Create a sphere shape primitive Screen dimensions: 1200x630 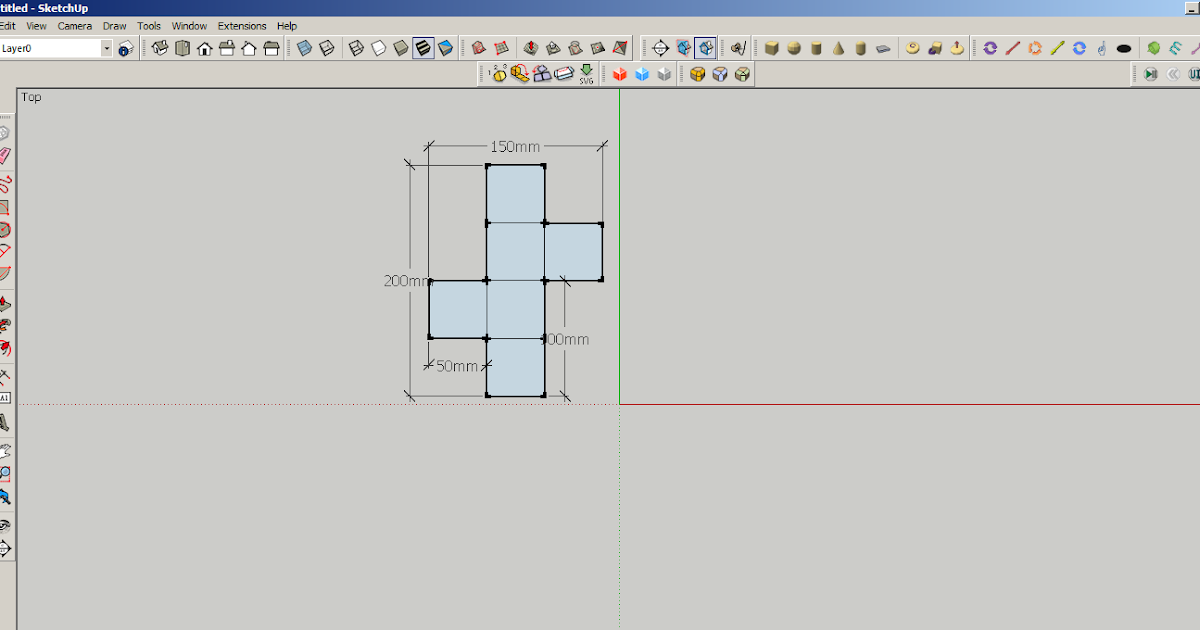(x=794, y=47)
